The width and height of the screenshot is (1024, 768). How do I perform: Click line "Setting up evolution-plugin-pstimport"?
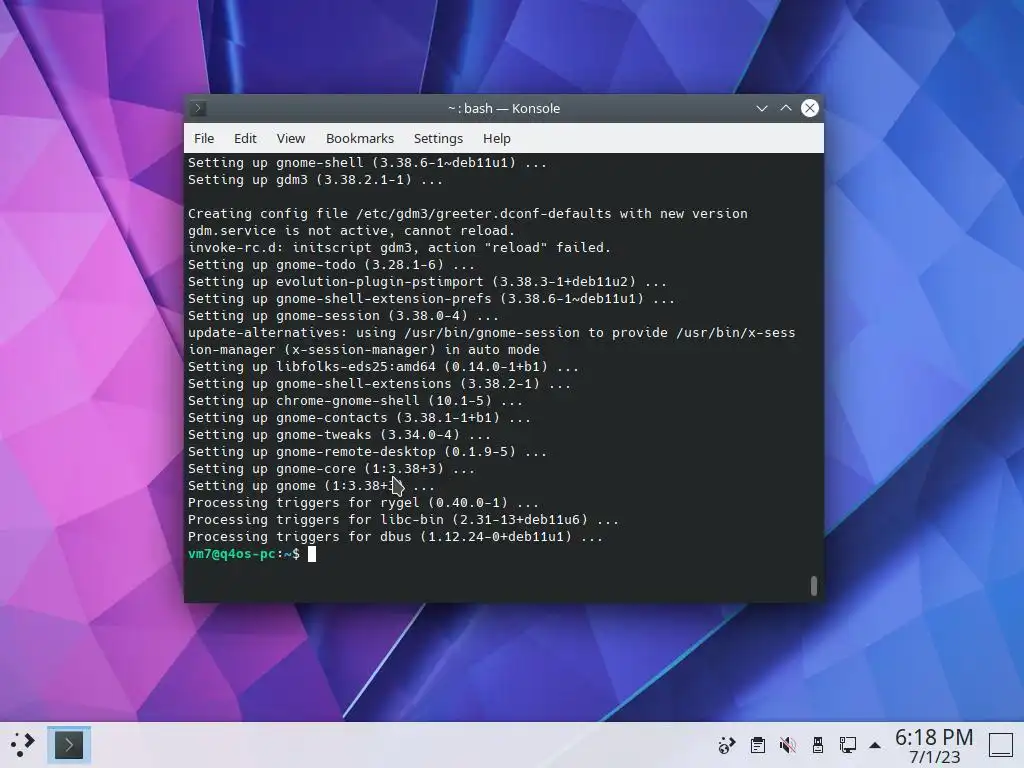(x=427, y=281)
